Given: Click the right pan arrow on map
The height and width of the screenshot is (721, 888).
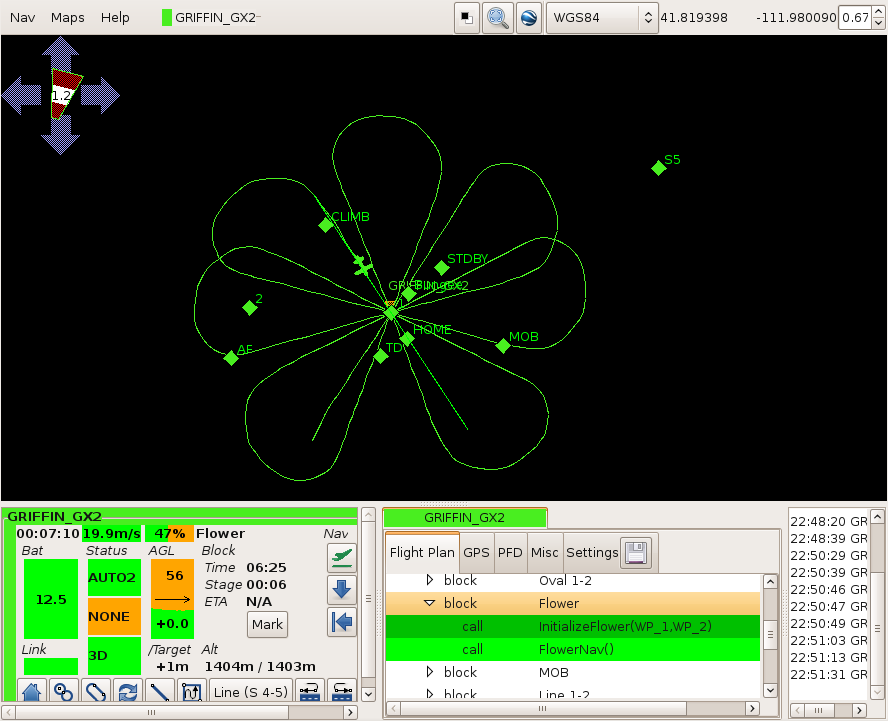Looking at the screenshot, I should (x=100, y=95).
